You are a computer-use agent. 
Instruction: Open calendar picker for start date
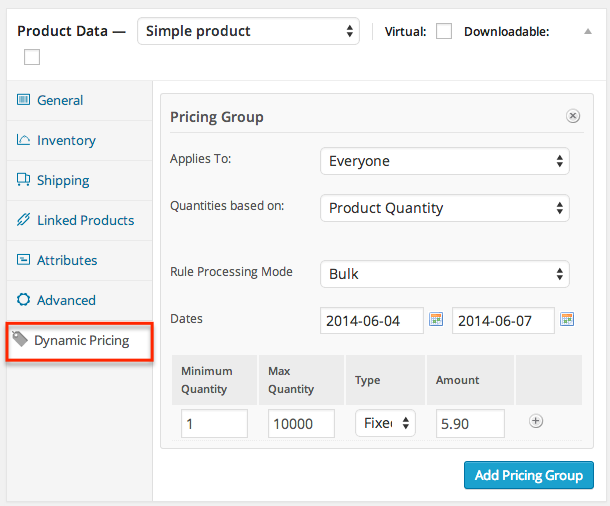[x=436, y=320]
